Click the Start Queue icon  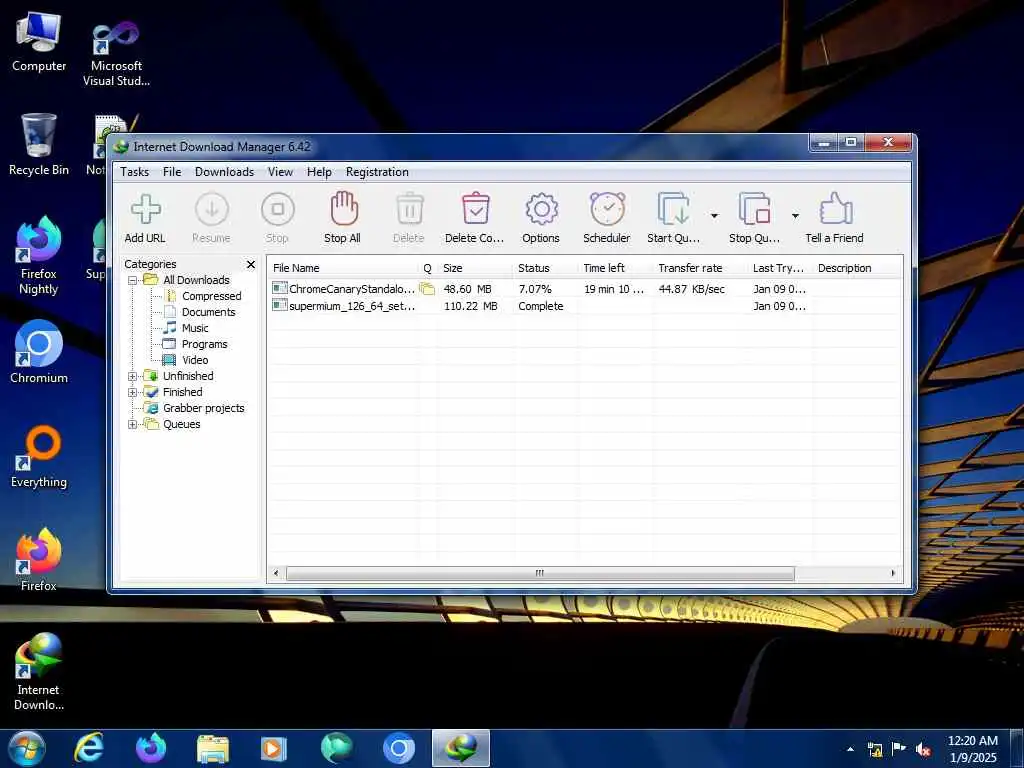[673, 209]
